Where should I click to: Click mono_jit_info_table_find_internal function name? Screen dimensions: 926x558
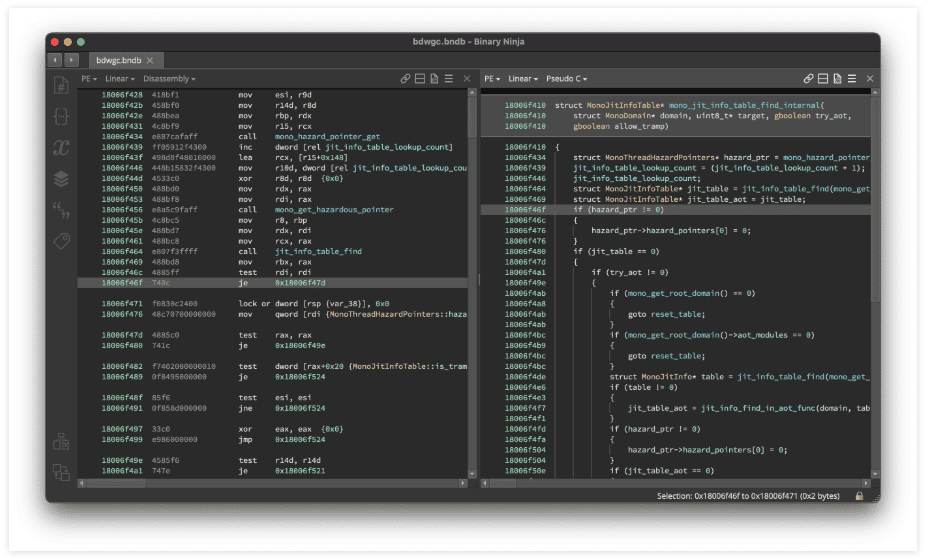[746, 105]
